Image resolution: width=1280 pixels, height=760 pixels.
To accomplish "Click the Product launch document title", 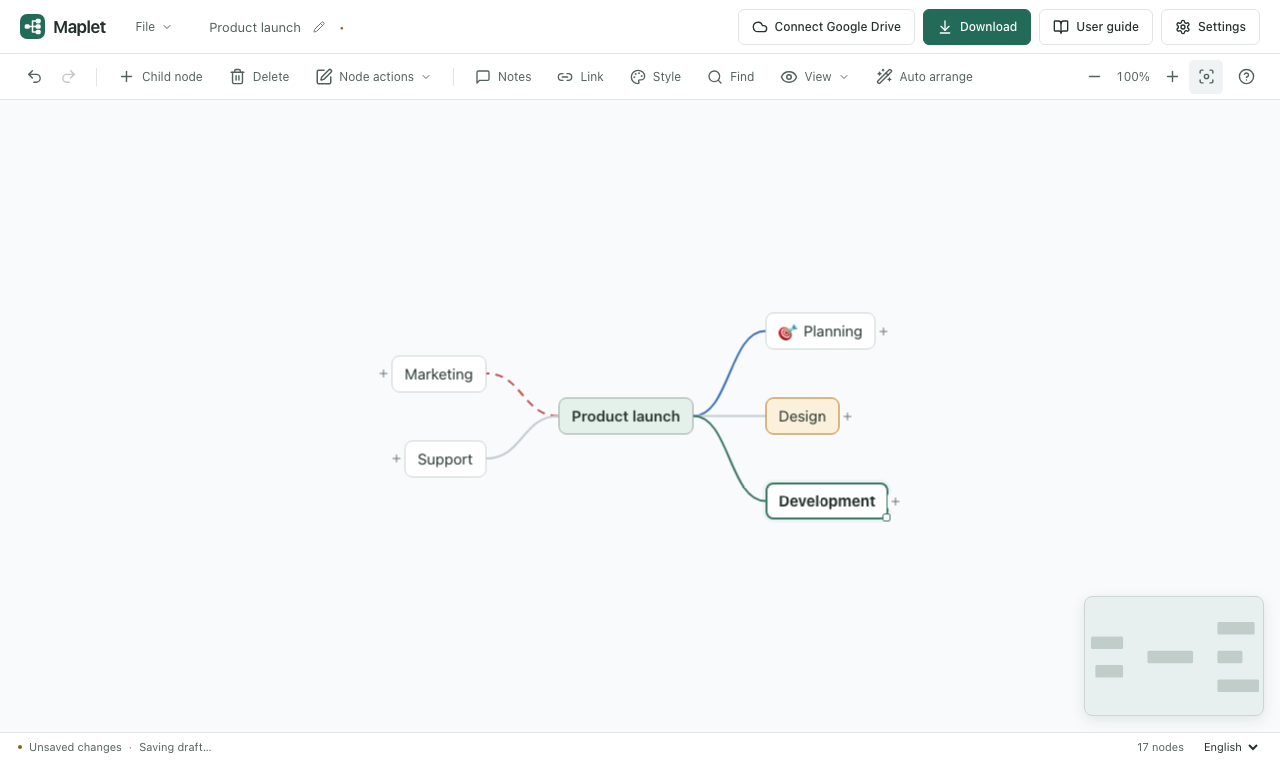I will coord(255,27).
